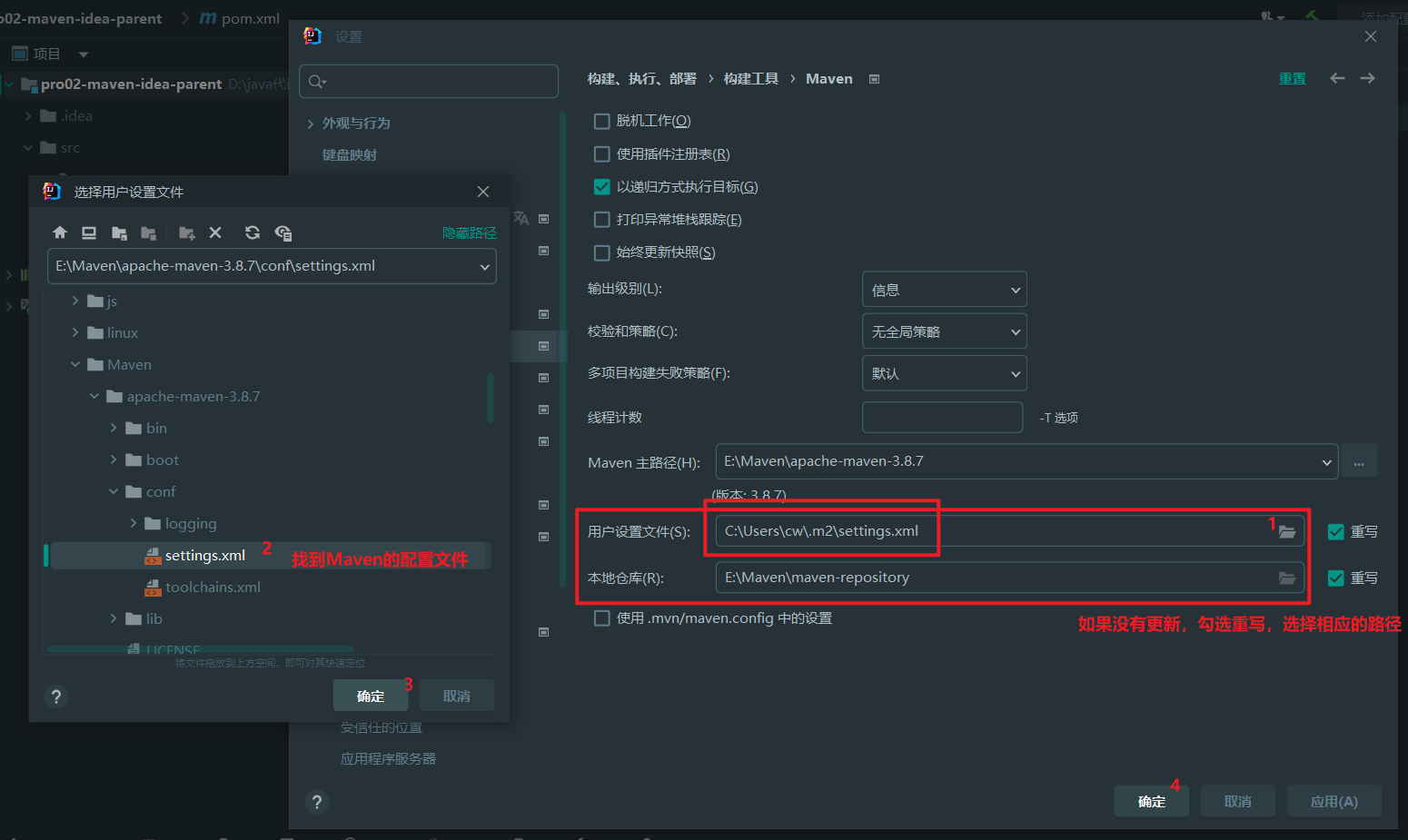
Task: Collapse the apache-maven-3.8.7 folder
Action: (x=94, y=396)
